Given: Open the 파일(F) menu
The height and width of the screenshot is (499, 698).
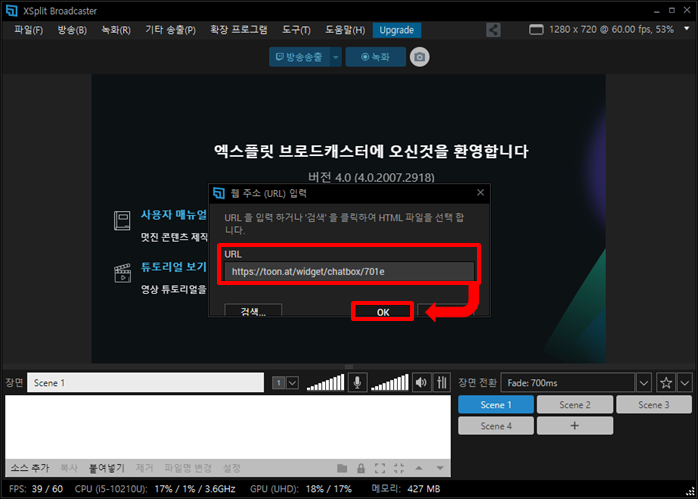Looking at the screenshot, I should (28, 30).
